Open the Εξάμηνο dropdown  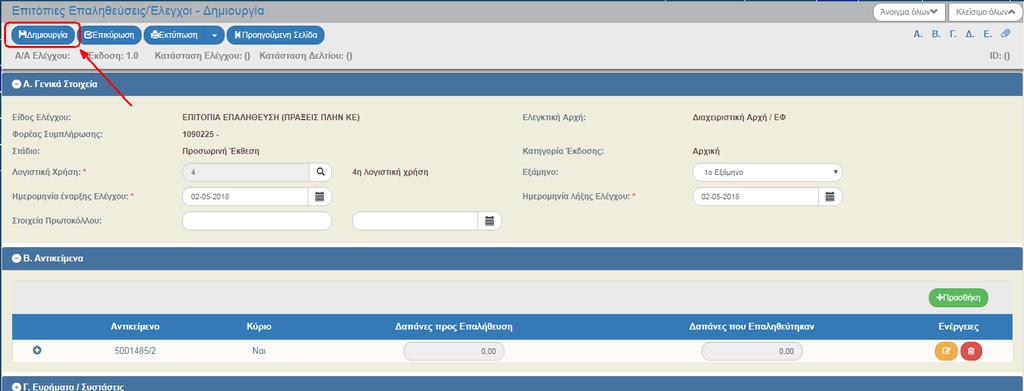767,172
